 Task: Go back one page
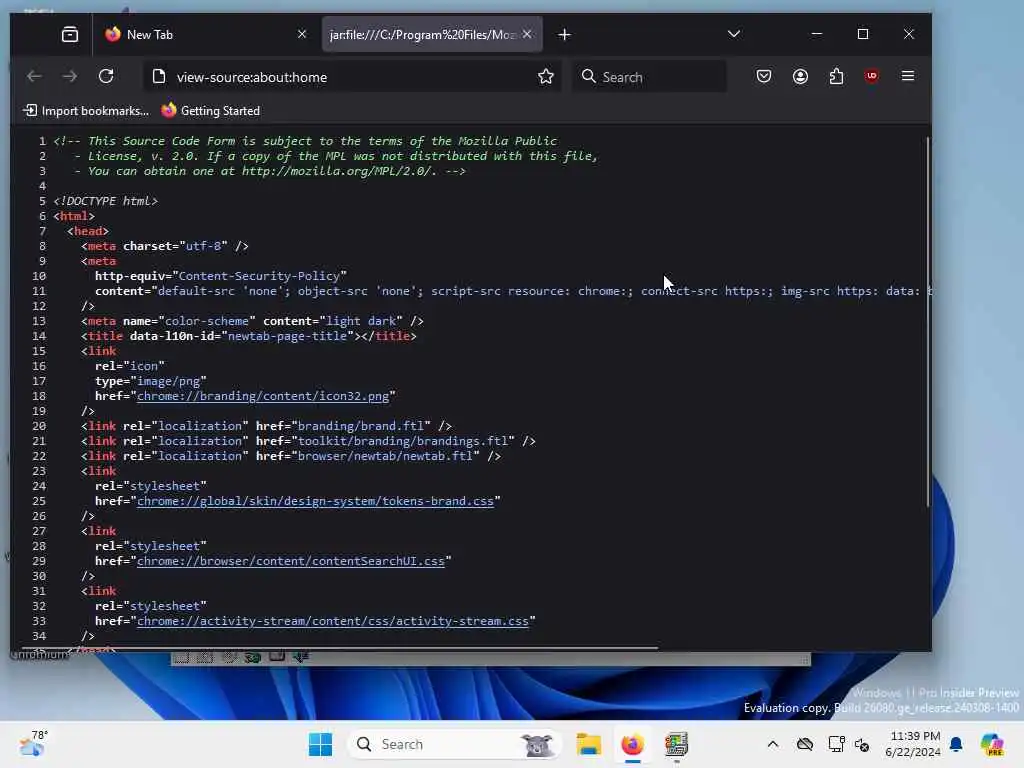tap(34, 76)
